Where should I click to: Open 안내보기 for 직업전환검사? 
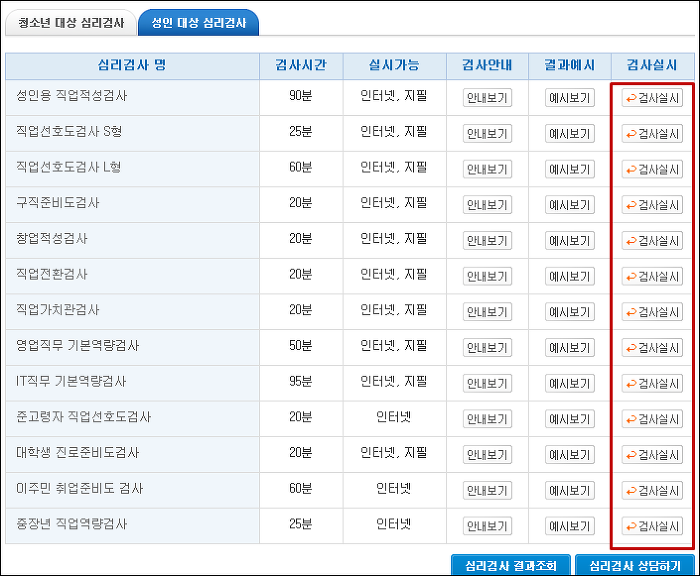[x=487, y=276]
